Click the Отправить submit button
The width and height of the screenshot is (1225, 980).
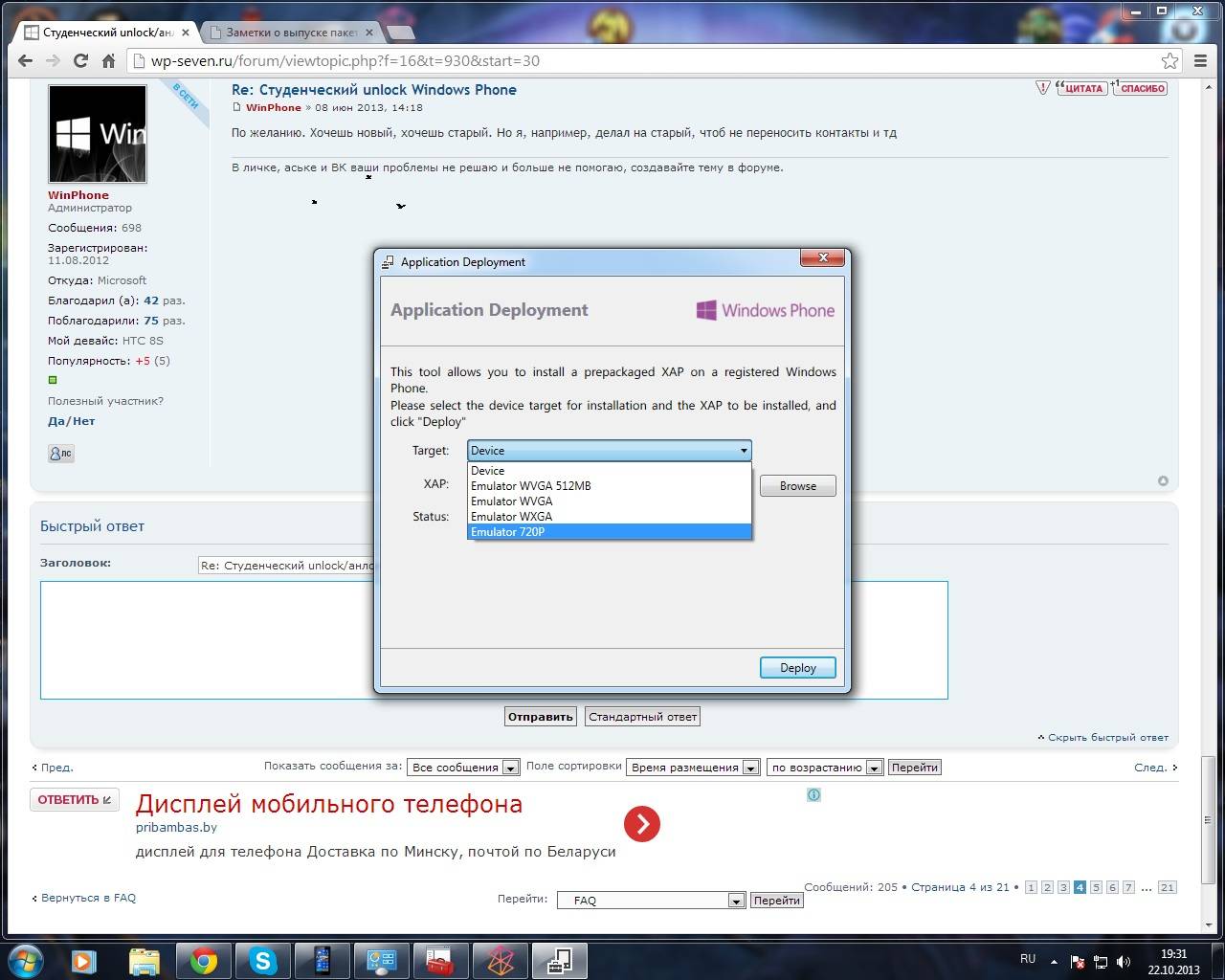pyautogui.click(x=541, y=716)
